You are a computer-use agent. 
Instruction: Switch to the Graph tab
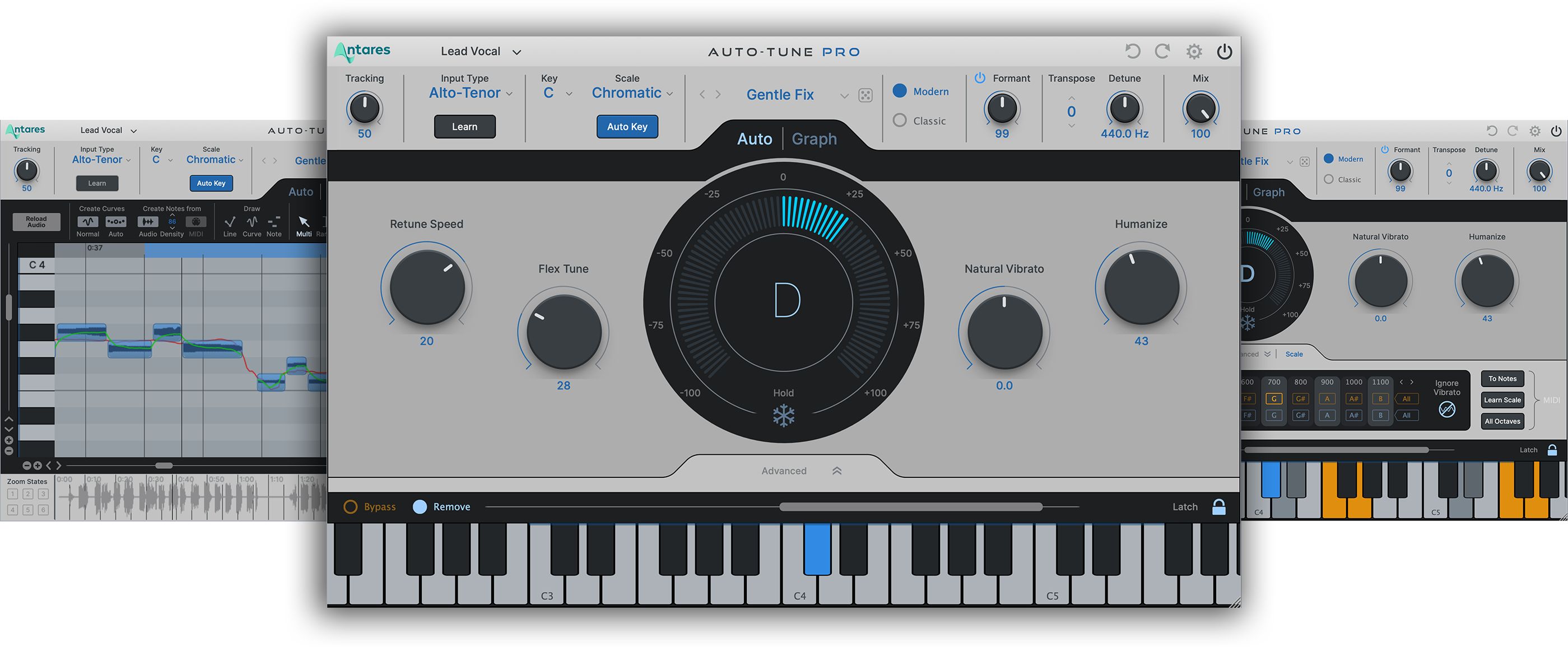814,139
